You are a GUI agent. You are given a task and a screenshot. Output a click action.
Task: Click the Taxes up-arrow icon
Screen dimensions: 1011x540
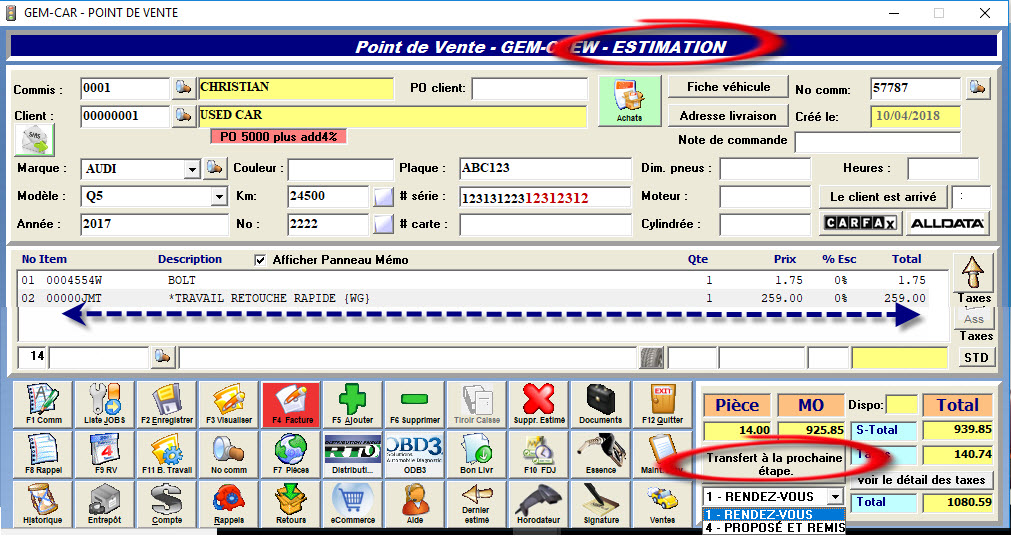click(973, 273)
